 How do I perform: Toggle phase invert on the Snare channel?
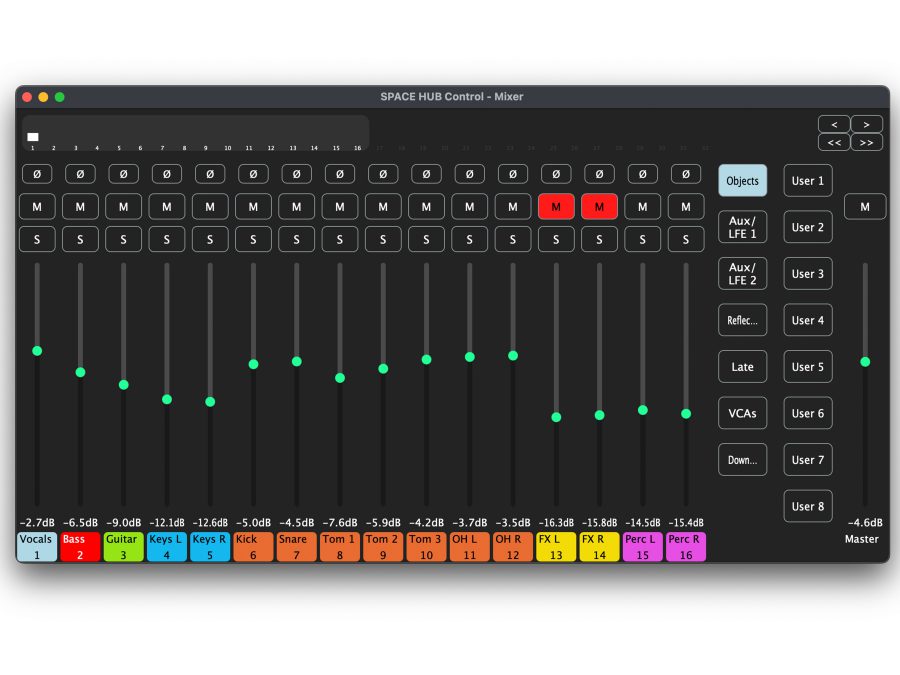(x=296, y=173)
